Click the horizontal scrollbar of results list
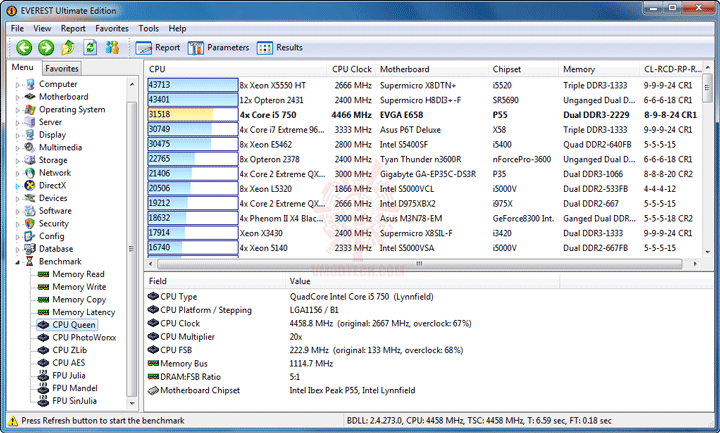 (x=420, y=264)
